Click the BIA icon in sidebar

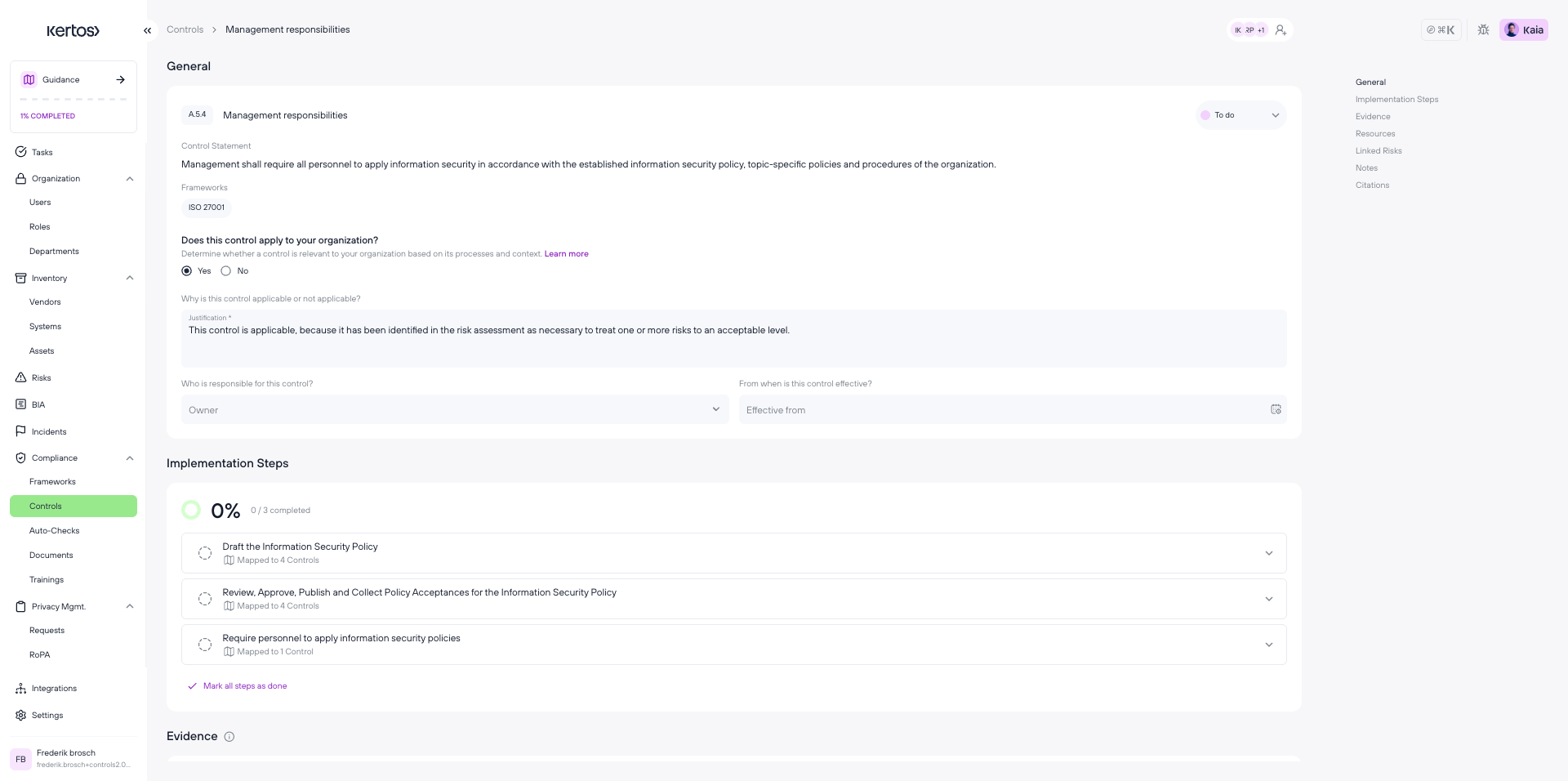coord(21,404)
